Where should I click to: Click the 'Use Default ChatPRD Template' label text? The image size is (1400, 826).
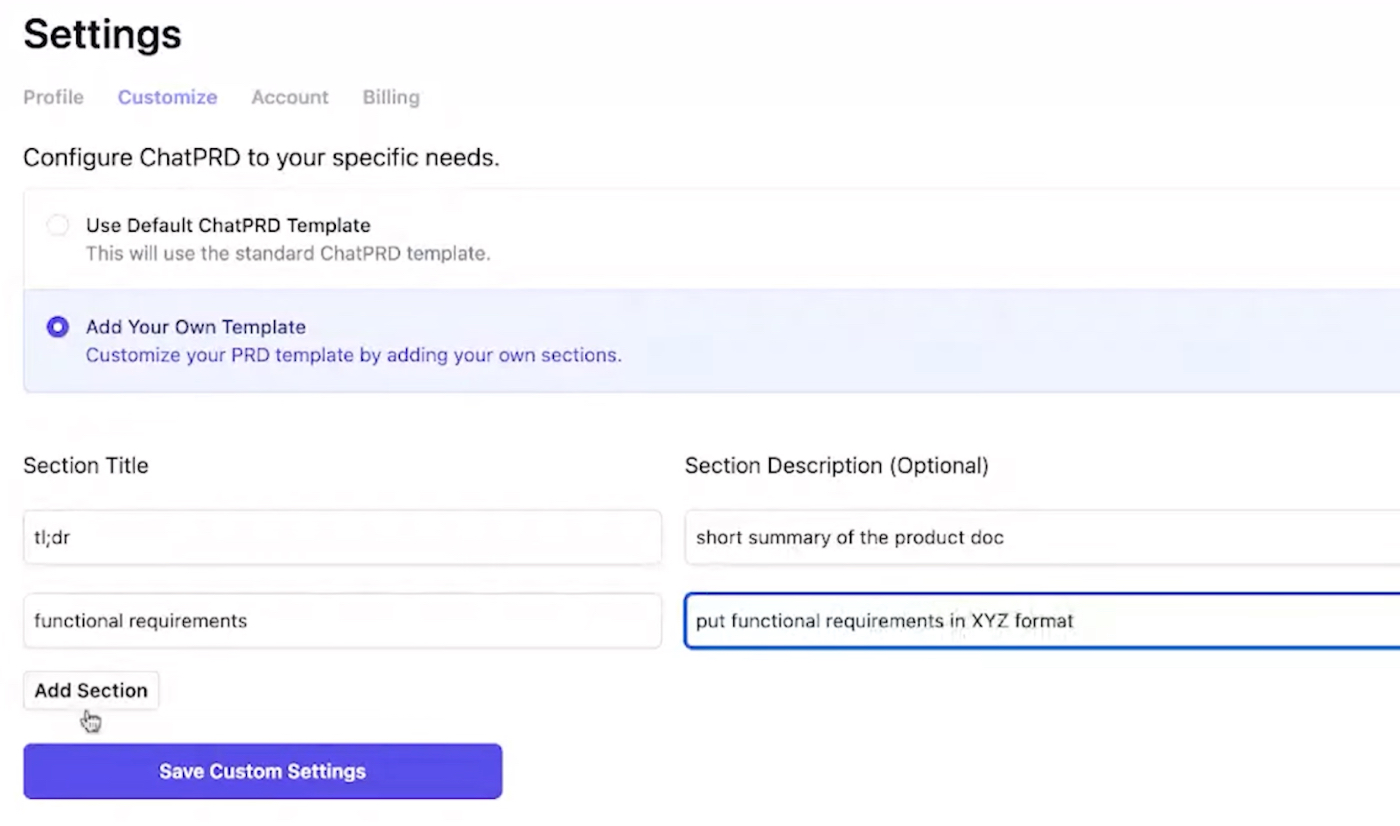pyautogui.click(x=228, y=225)
